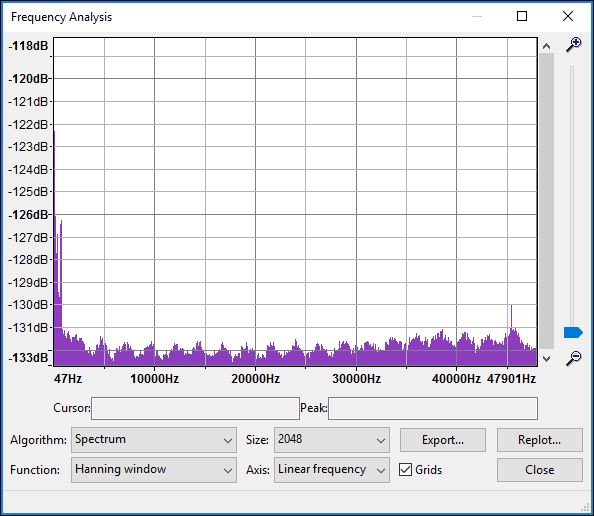Click the blue vertical zoom slider handle

573,333
